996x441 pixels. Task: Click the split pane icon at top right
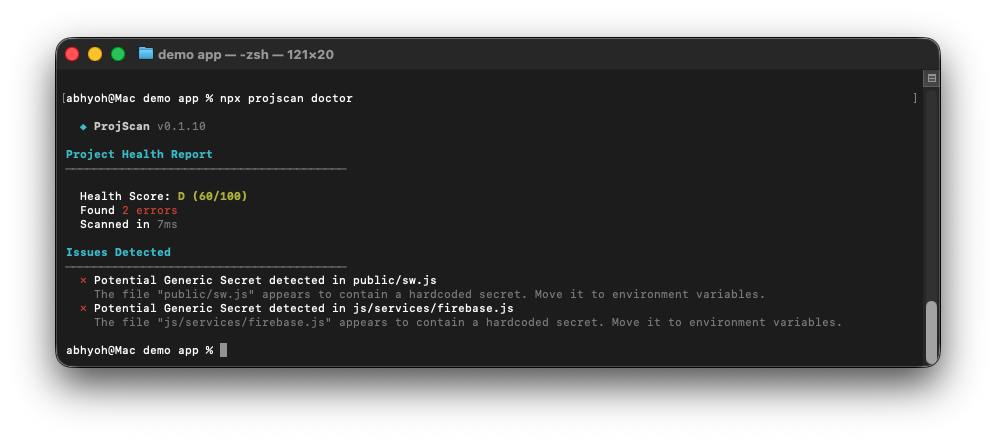931,78
